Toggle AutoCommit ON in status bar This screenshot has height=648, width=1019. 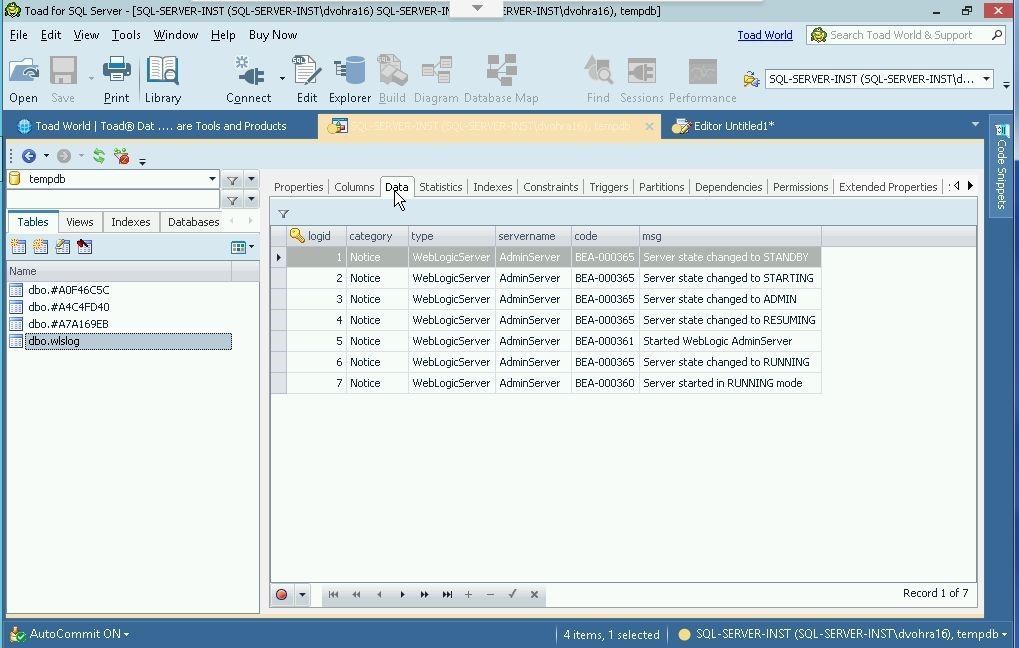click(x=78, y=634)
